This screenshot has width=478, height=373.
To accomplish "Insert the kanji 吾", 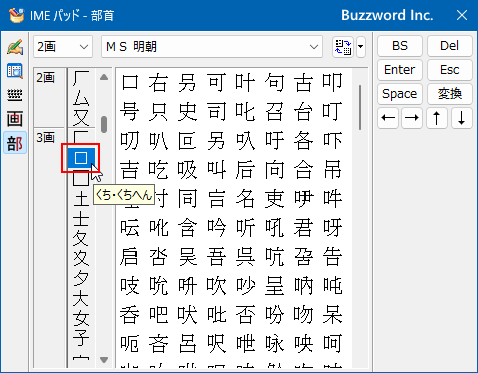I will [216, 257].
